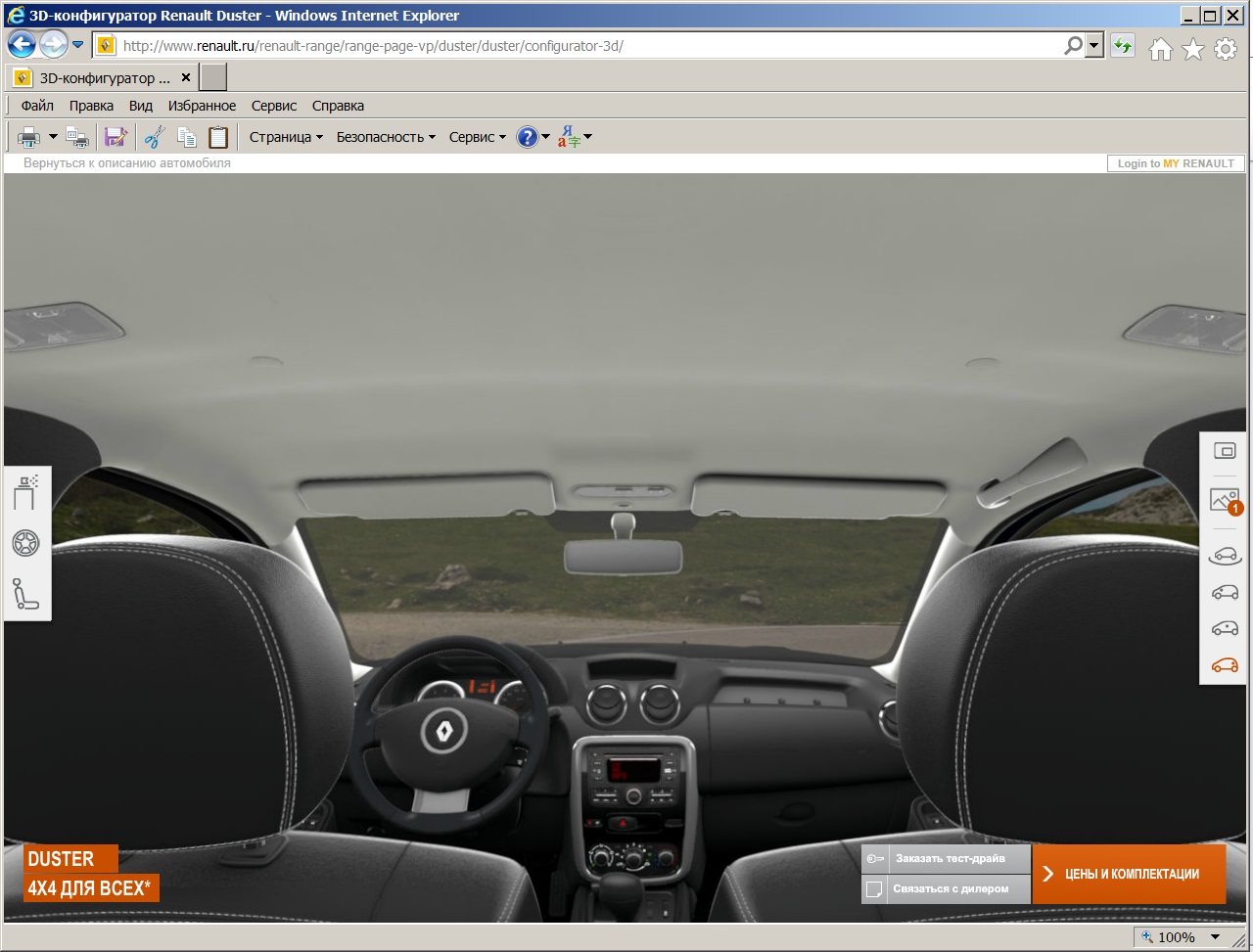Open the body paint color spray icon
The width and height of the screenshot is (1253, 952).
(x=25, y=492)
